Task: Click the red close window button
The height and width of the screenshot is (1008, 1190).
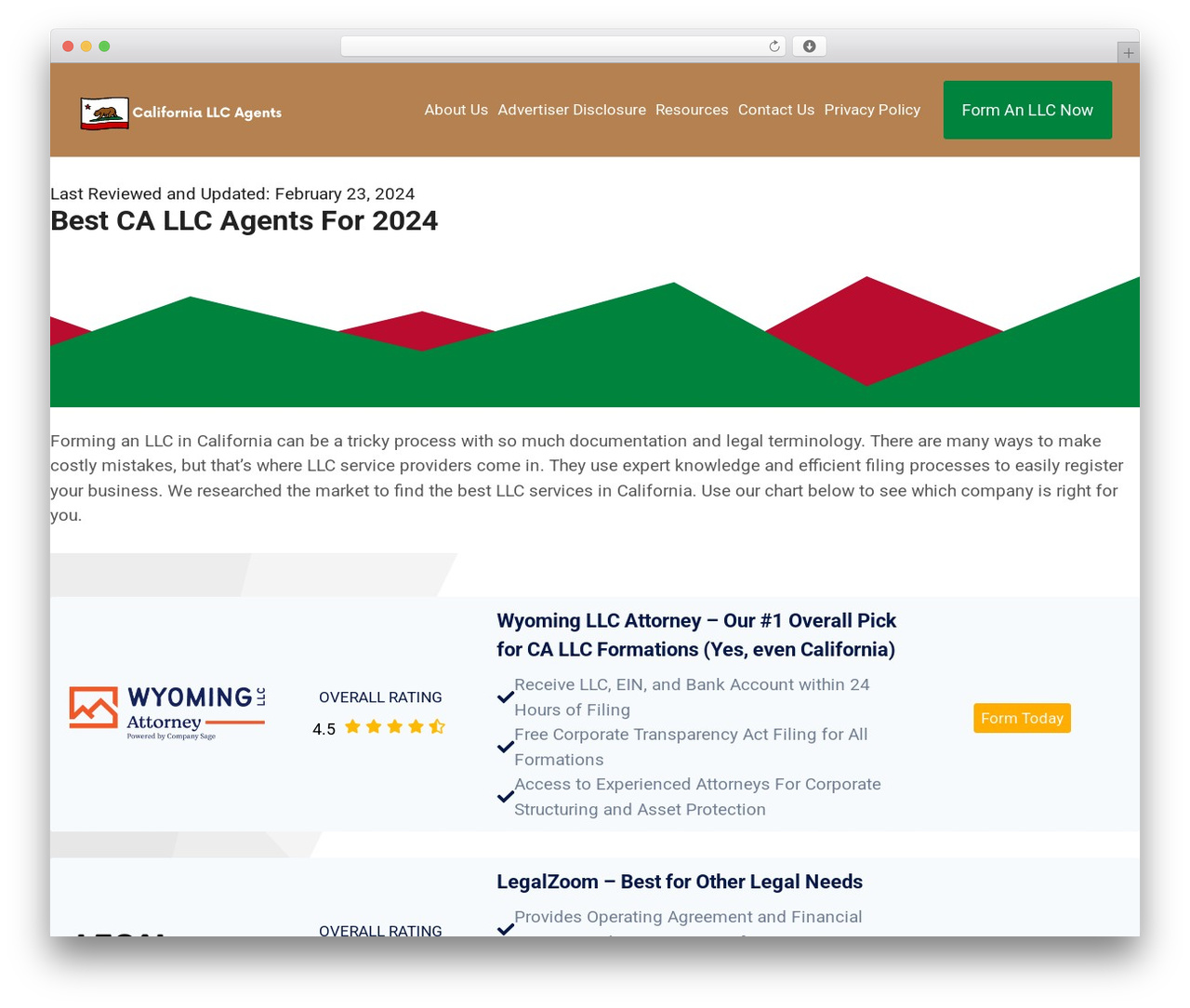Action: [x=68, y=46]
